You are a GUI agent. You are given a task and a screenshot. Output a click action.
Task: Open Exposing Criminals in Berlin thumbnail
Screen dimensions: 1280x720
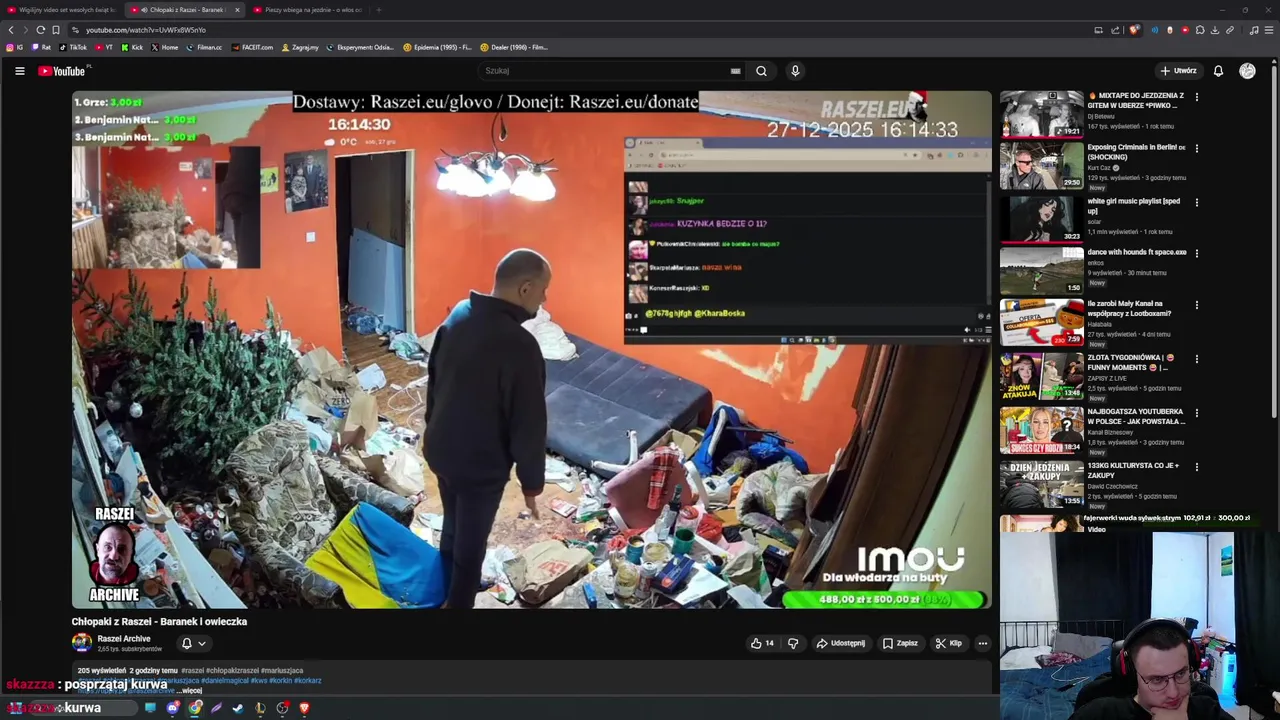click(x=1042, y=165)
